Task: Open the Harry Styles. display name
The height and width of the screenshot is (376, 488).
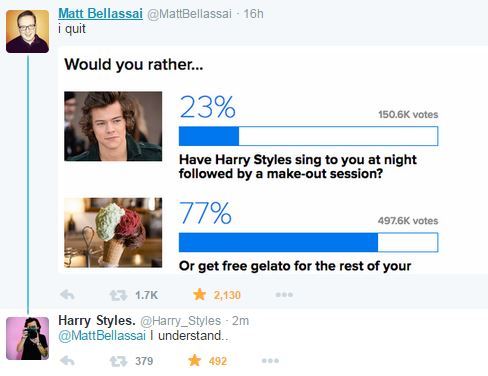Action: tap(97, 321)
